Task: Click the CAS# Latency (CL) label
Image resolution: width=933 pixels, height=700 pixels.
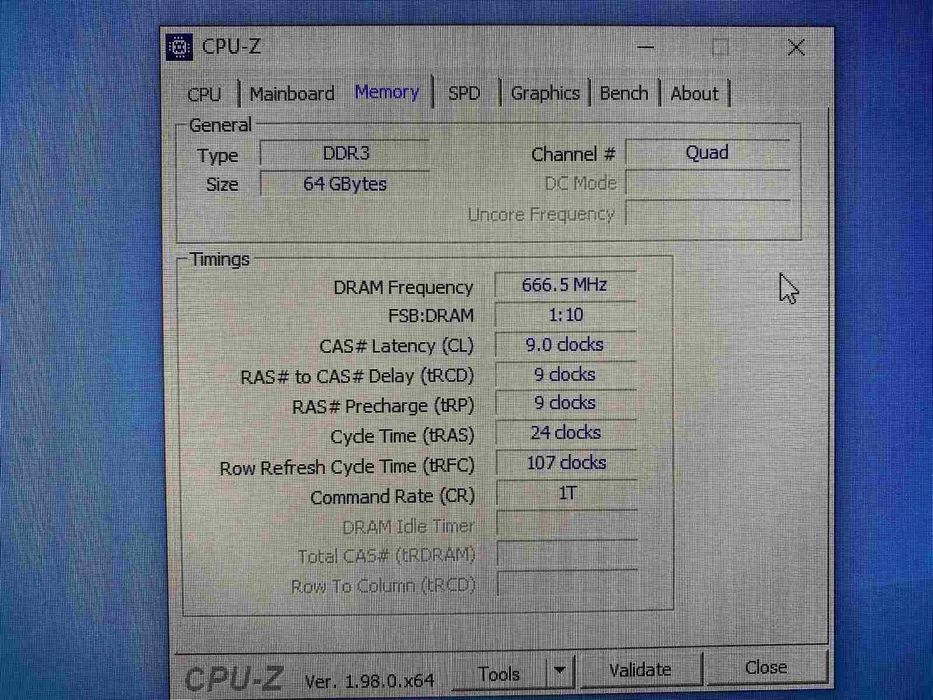Action: 396,346
